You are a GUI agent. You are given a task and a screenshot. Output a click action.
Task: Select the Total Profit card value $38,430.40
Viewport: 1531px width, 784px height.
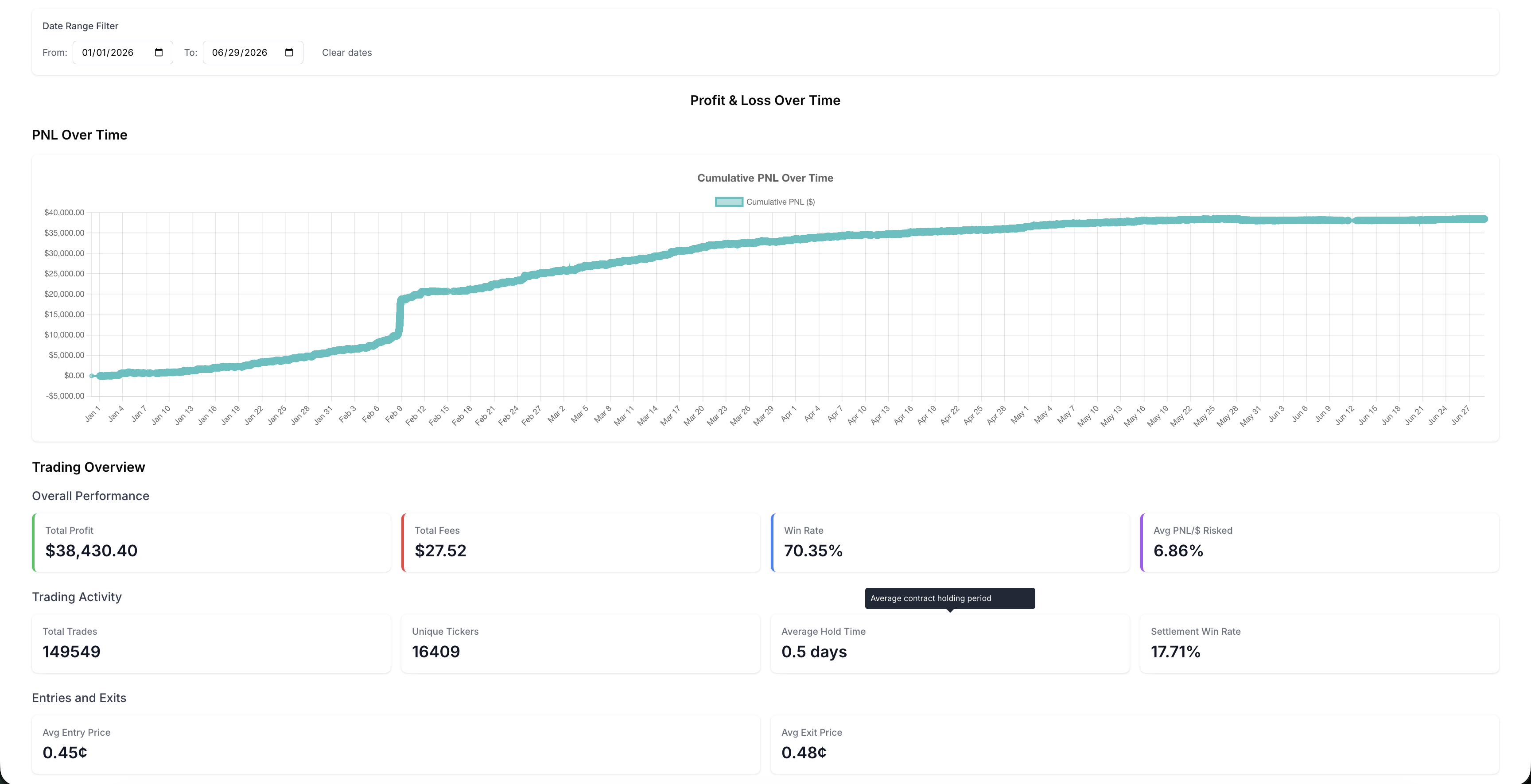click(91, 551)
